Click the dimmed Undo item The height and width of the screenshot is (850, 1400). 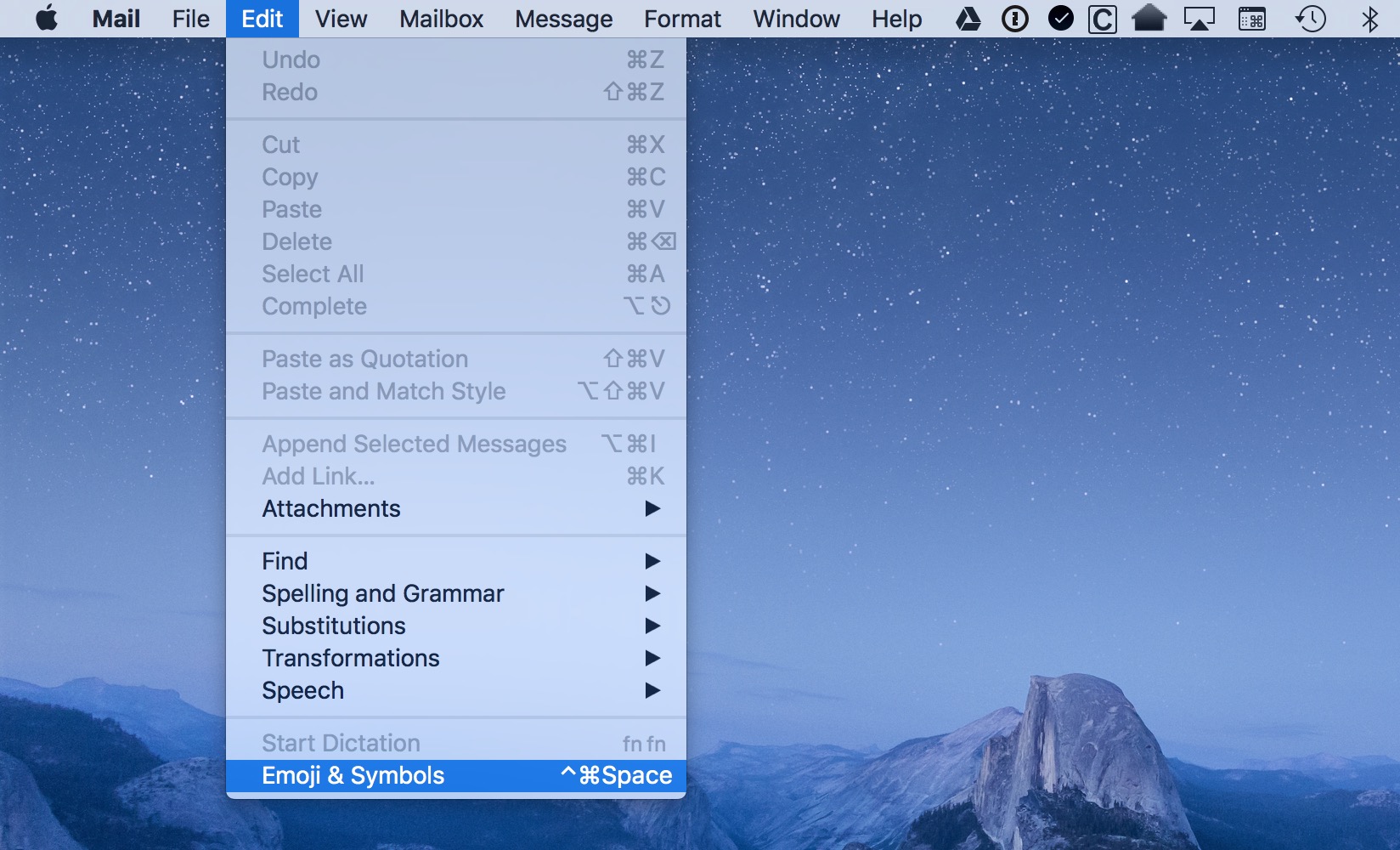pos(456,59)
